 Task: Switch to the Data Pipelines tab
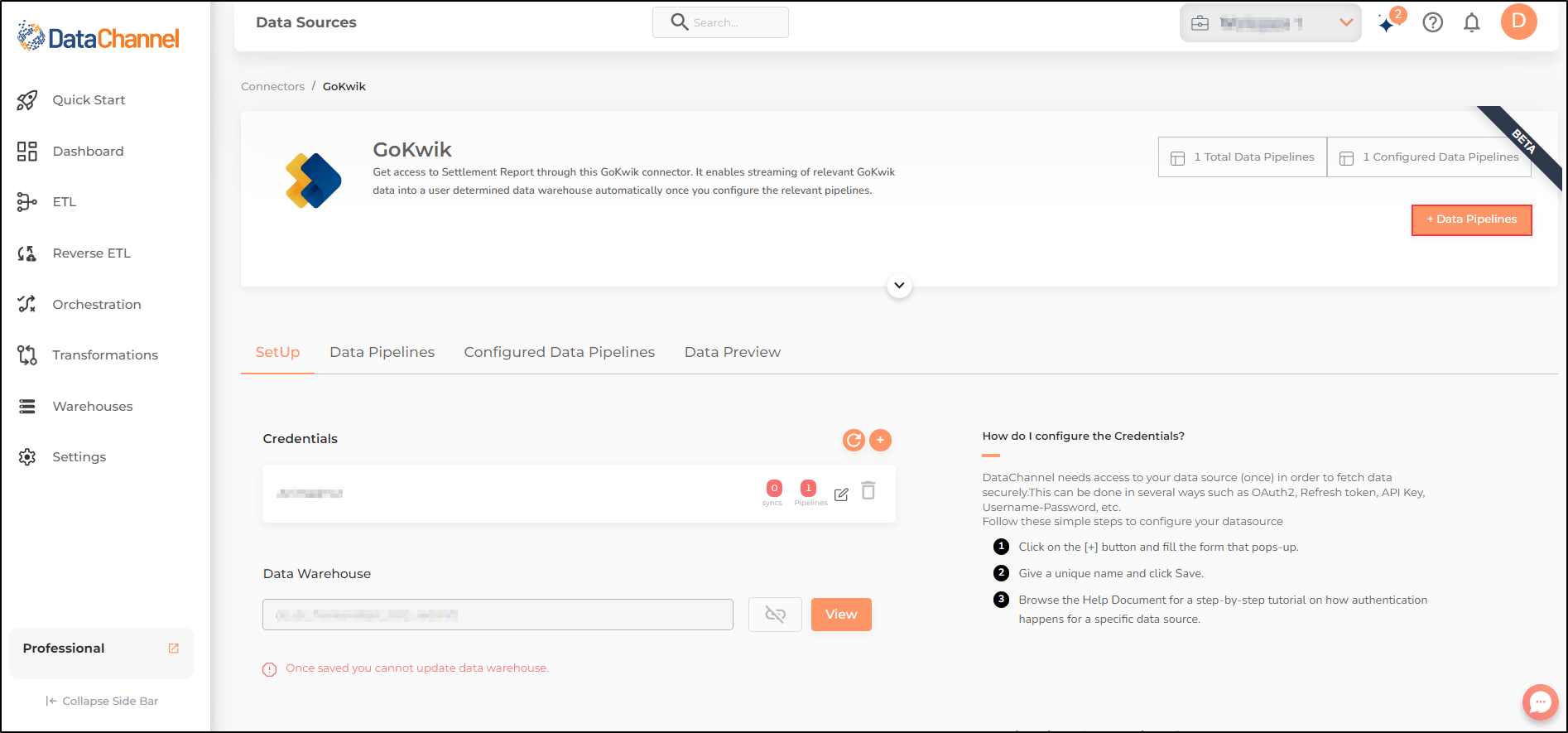tap(382, 352)
